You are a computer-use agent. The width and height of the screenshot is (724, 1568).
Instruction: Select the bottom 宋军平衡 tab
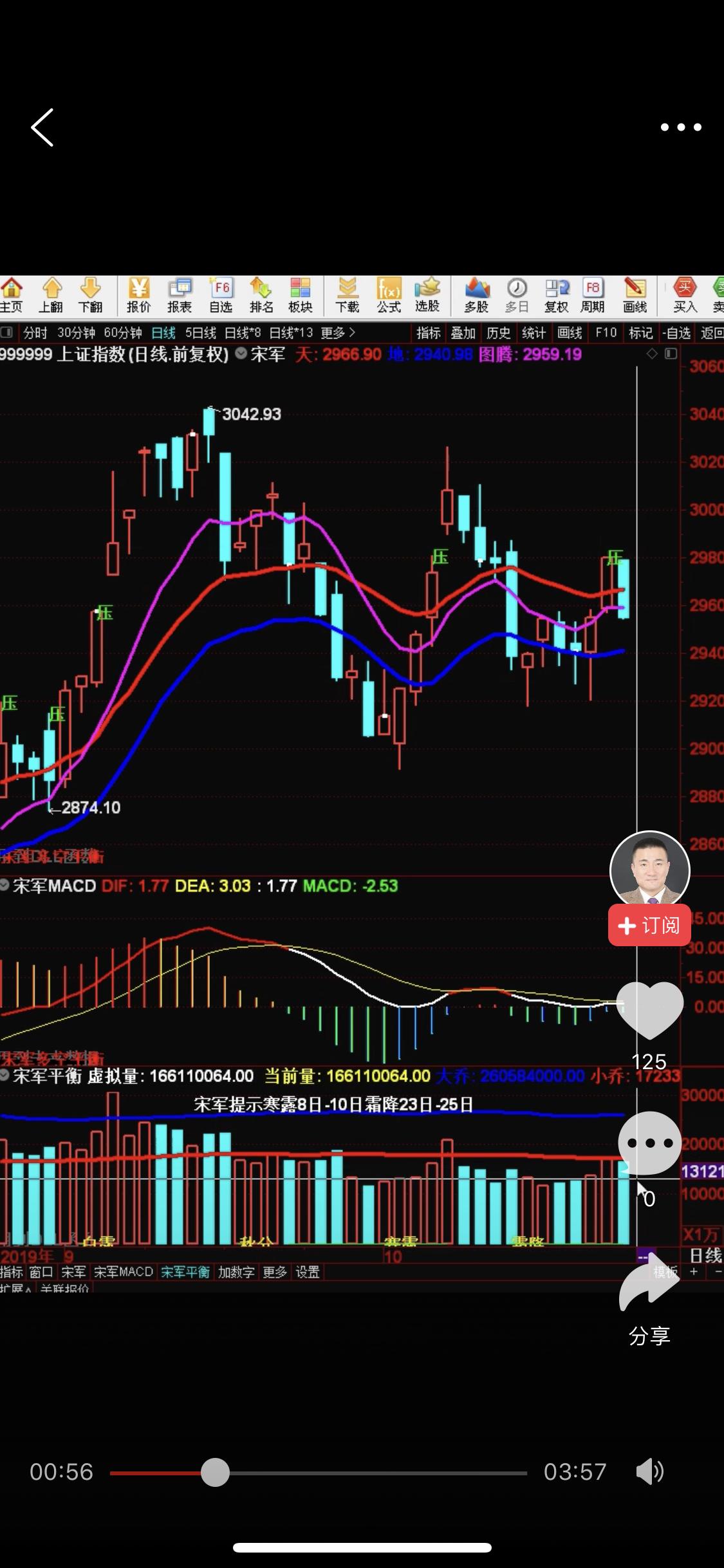pos(185,1272)
